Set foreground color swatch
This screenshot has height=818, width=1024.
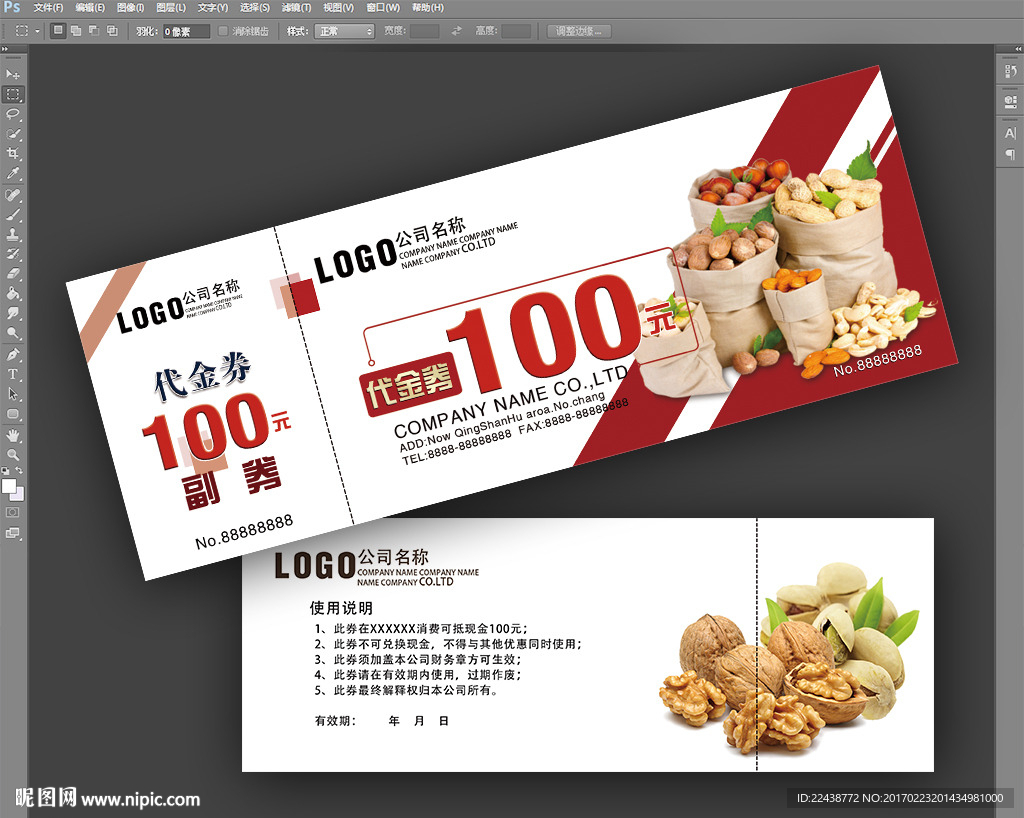point(8,486)
